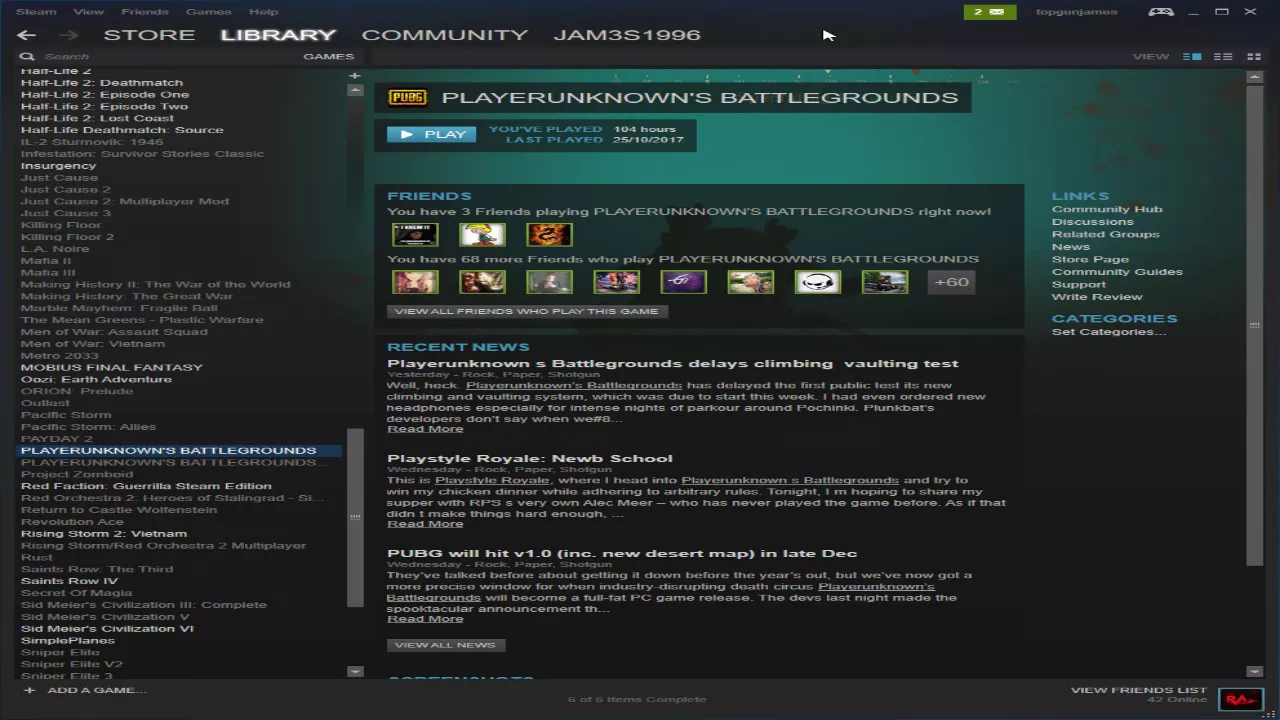This screenshot has height=720, width=1280.
Task: Click VIEW FRIENDS LIST text
Action: [x=1139, y=690]
